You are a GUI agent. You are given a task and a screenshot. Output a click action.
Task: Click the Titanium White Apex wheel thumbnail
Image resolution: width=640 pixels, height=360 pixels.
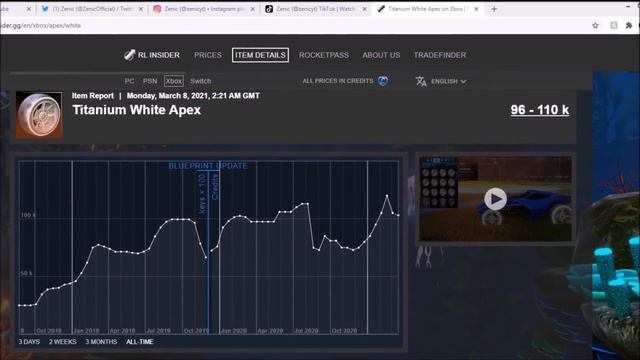click(x=39, y=115)
